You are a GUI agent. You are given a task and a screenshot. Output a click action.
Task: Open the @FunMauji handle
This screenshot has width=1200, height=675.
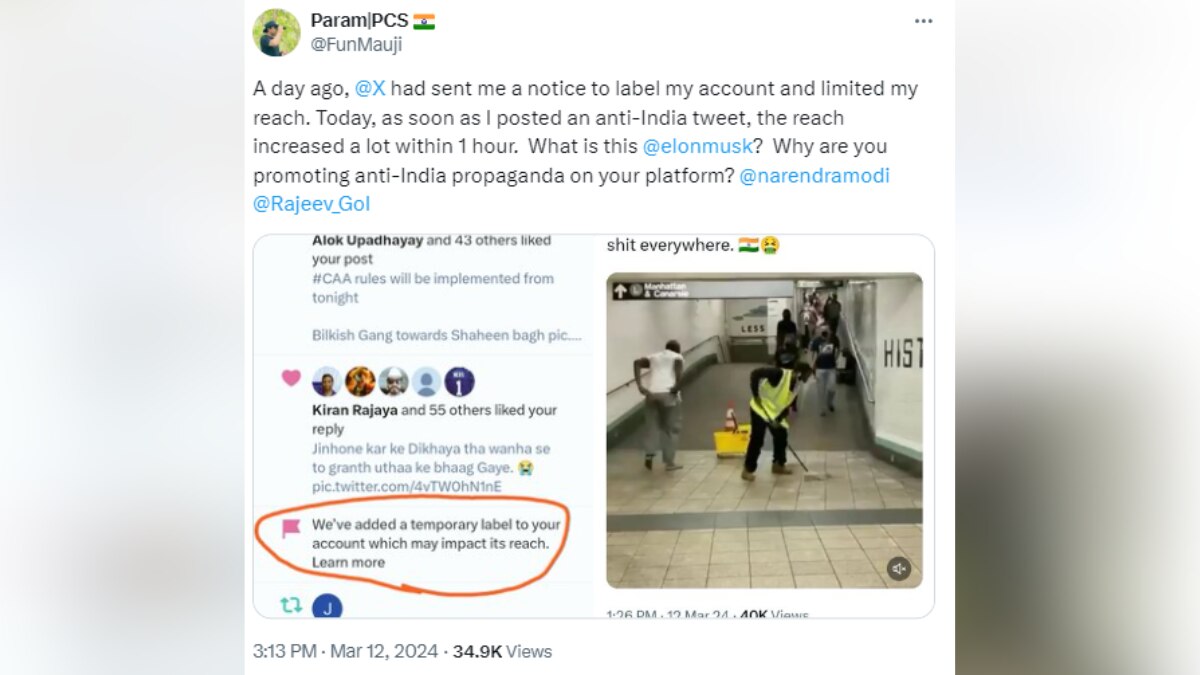tap(357, 44)
